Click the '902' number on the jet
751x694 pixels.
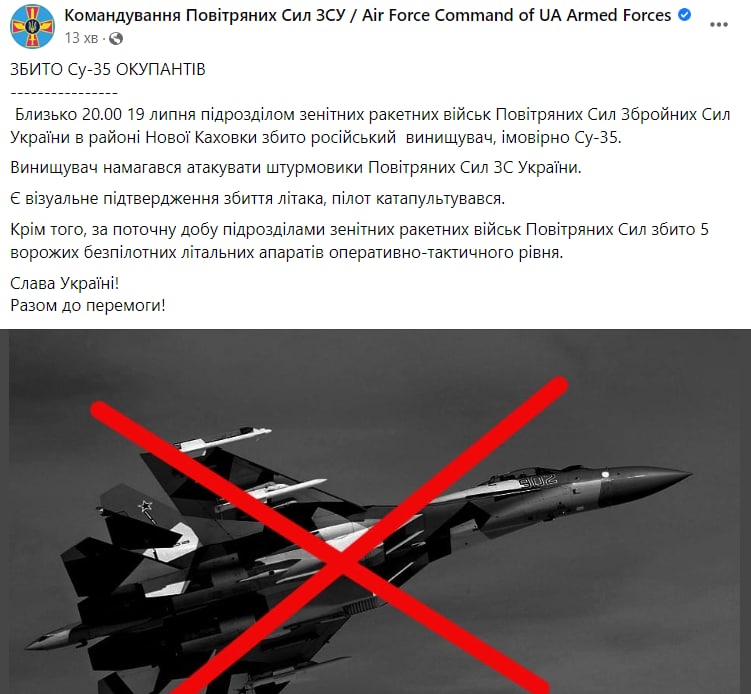pyautogui.click(x=539, y=480)
